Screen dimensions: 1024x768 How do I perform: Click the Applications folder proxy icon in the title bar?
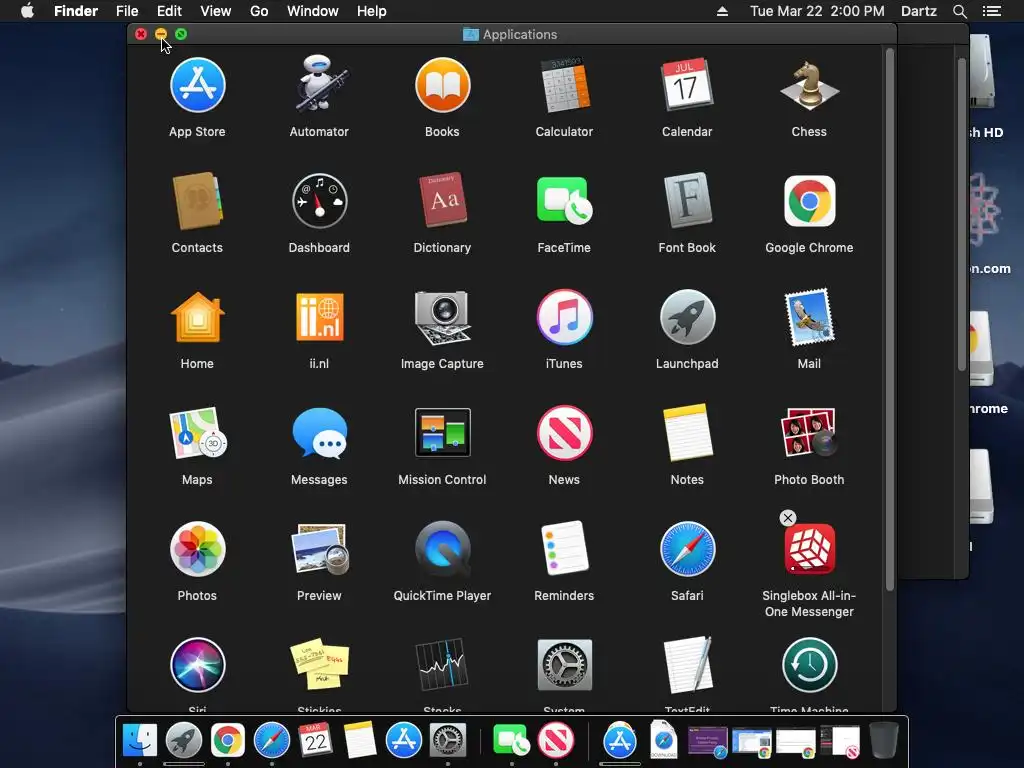coord(471,35)
